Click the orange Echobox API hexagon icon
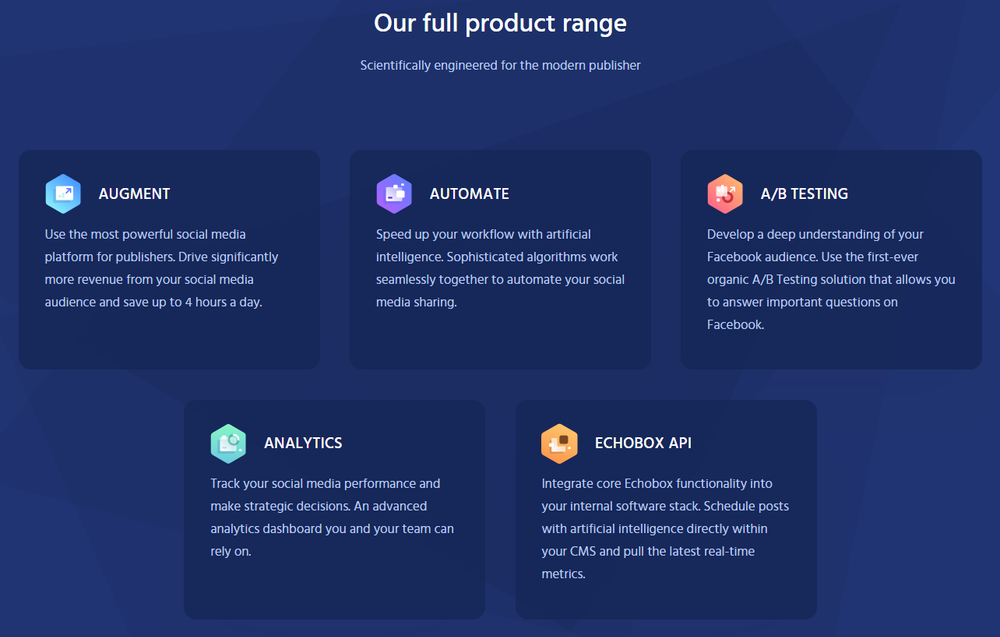1000x637 pixels. (559, 443)
